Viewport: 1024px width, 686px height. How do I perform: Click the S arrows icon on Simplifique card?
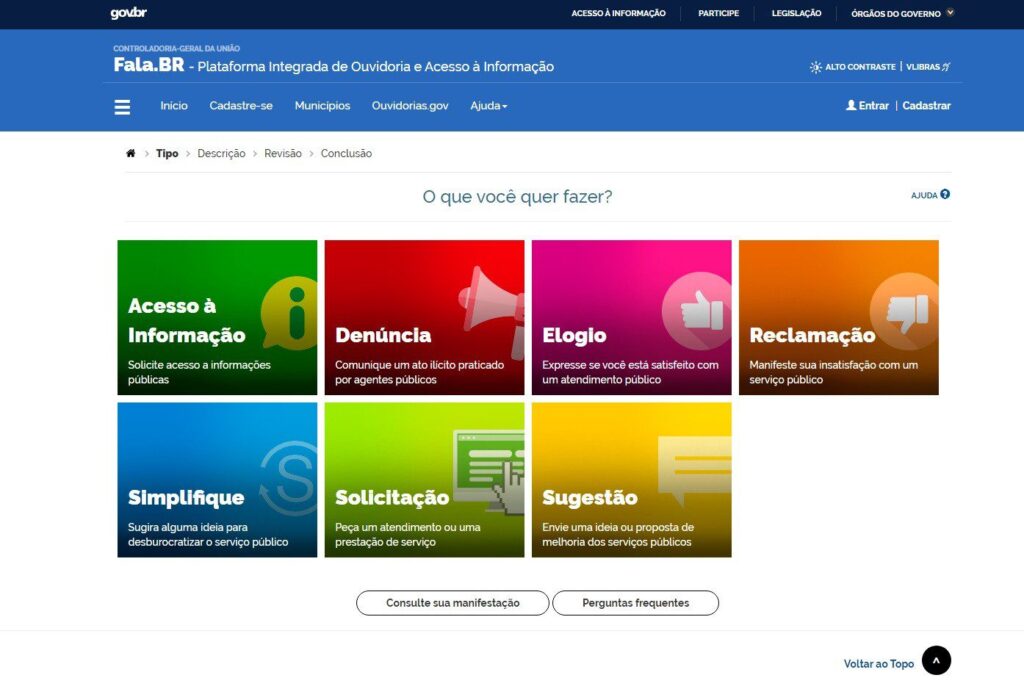point(289,478)
